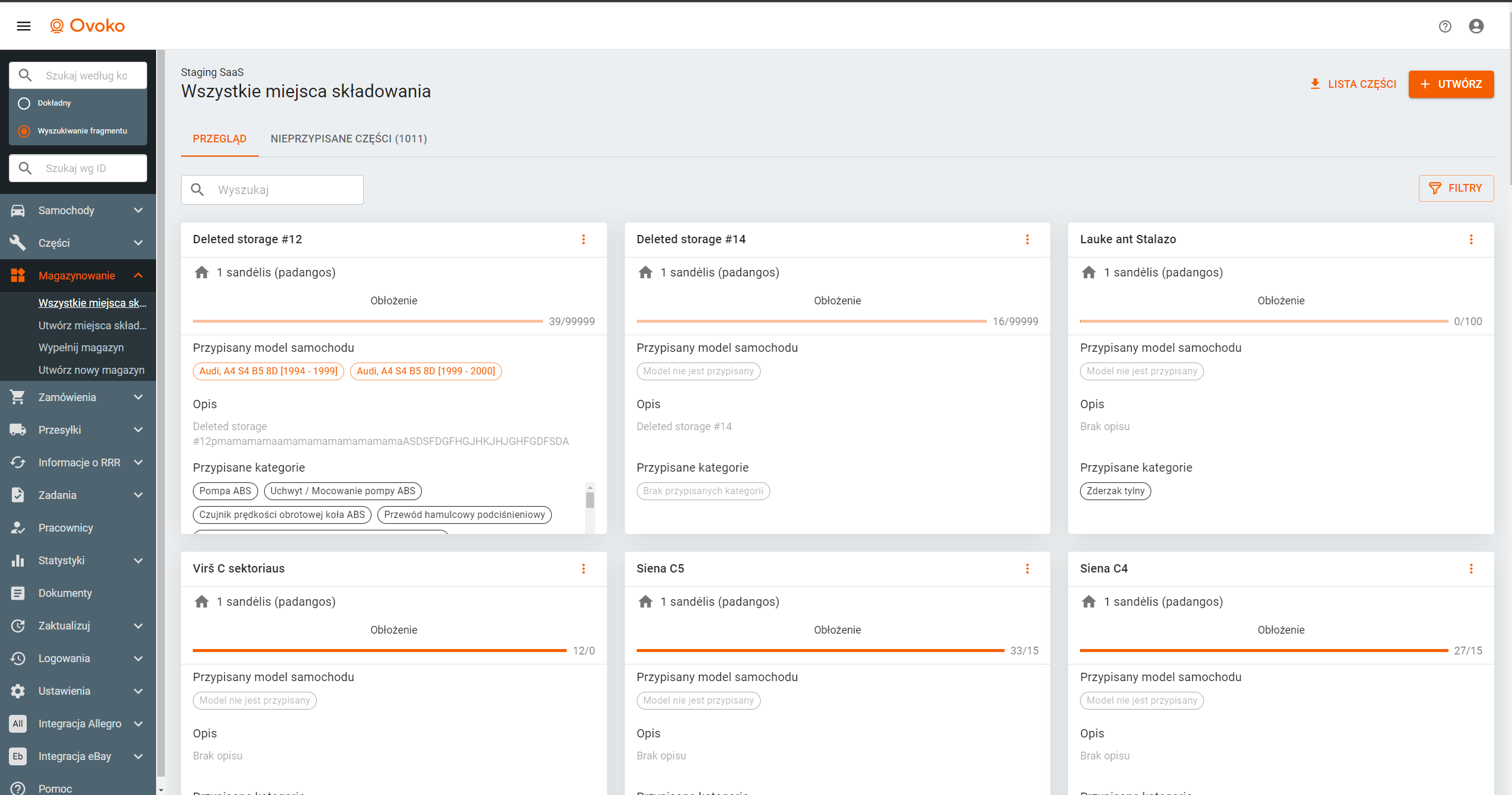The image size is (1512, 795).
Task: Click Audi A4 S4 B5 8D [1999 - 2000] chip
Action: (426, 371)
